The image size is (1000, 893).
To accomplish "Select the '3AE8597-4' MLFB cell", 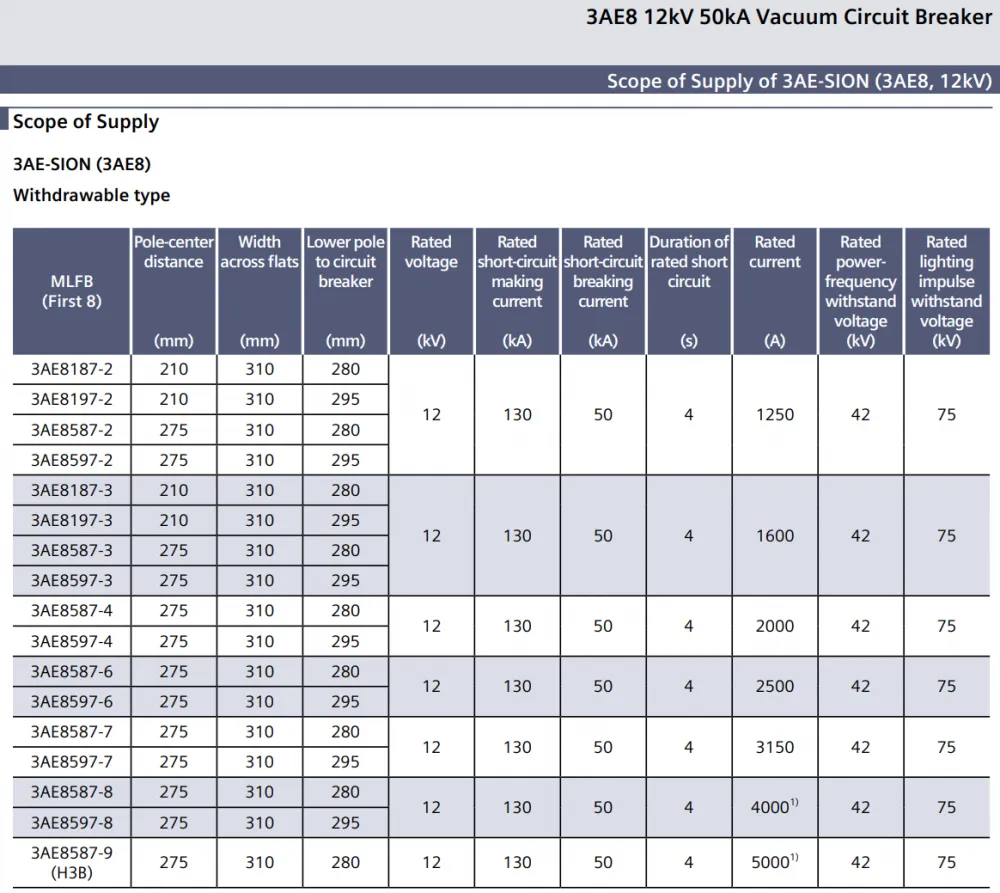I will pos(71,641).
